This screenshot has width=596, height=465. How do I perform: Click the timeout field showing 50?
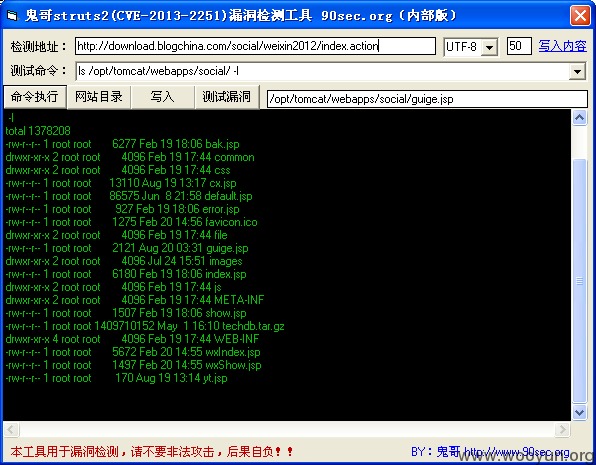click(x=519, y=46)
